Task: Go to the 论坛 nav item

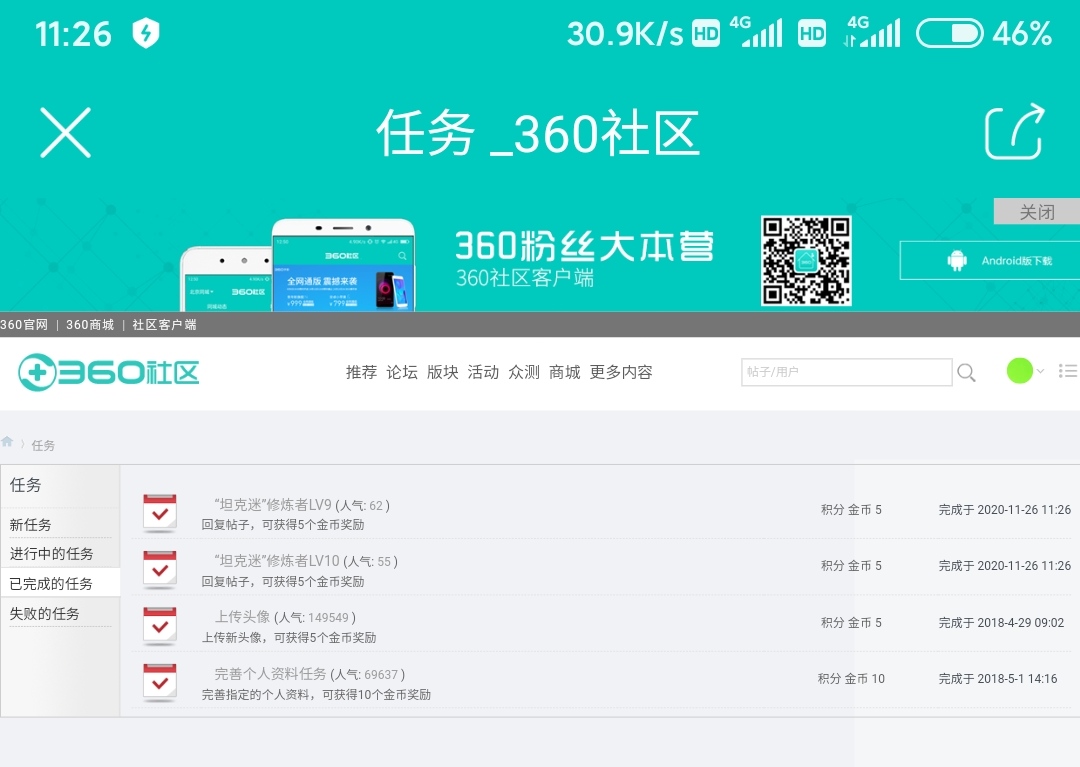Action: pyautogui.click(x=402, y=372)
